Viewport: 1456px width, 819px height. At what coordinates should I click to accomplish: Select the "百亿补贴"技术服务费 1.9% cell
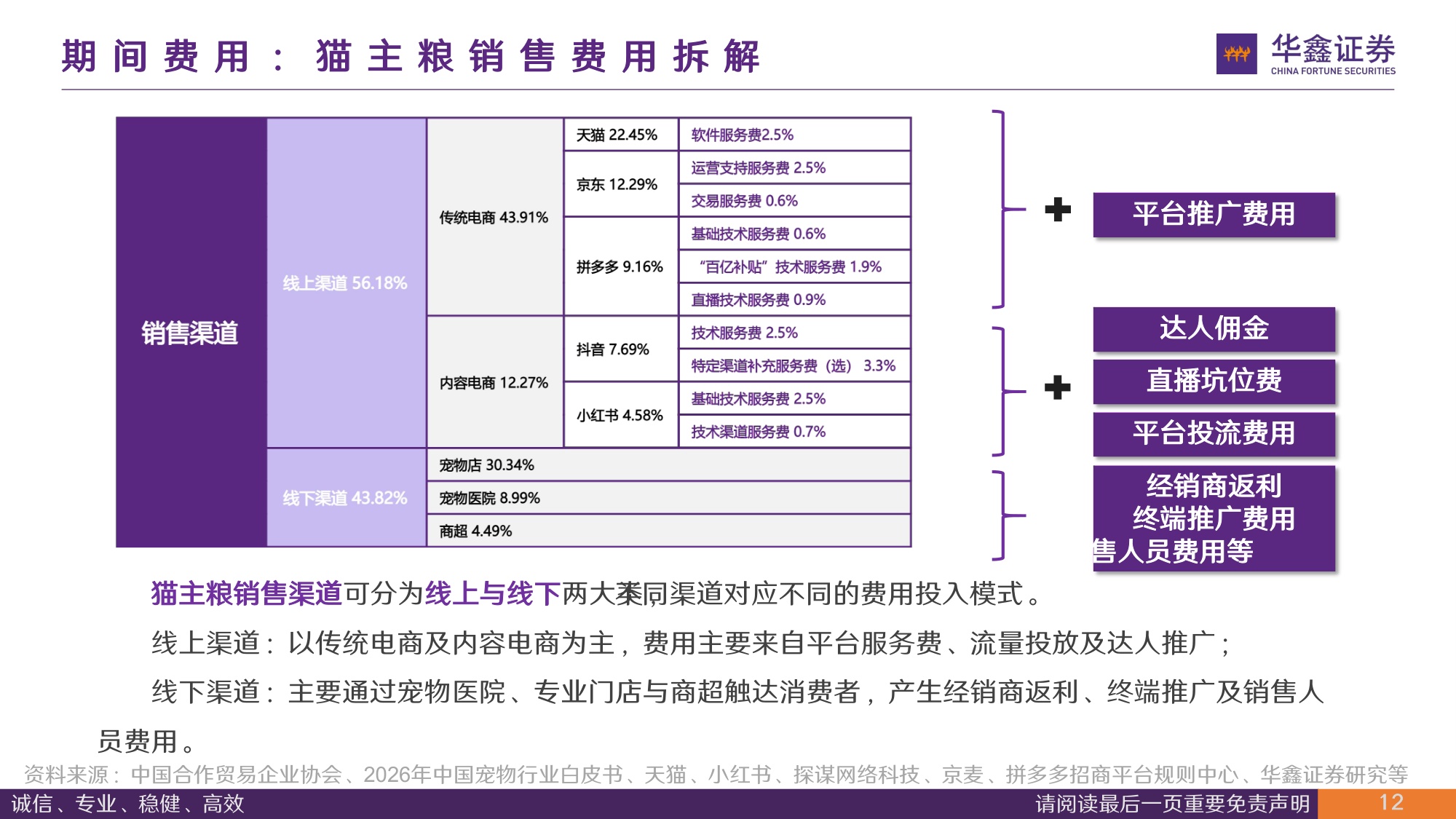[x=794, y=266]
